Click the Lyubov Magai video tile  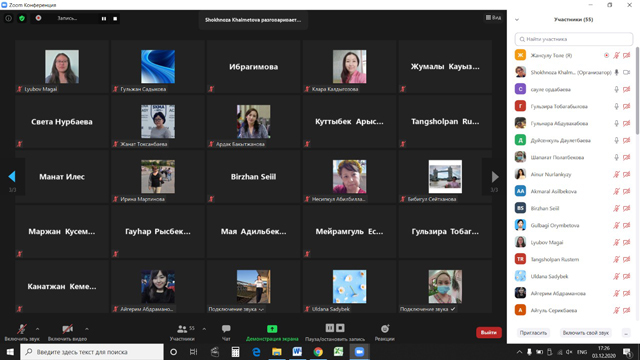click(x=62, y=67)
